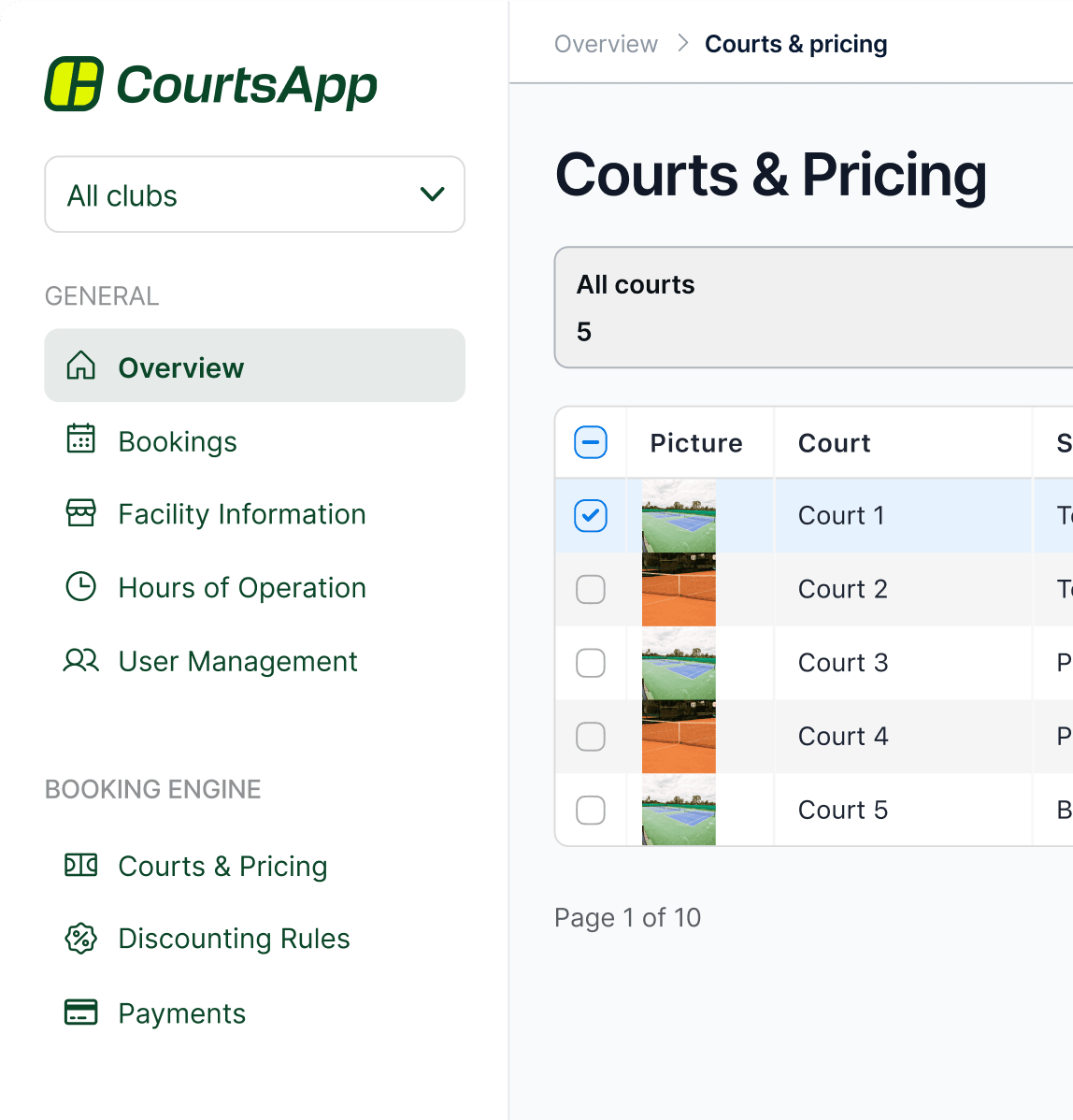
Task: Go to Overview breadcrumb link
Action: (x=606, y=44)
